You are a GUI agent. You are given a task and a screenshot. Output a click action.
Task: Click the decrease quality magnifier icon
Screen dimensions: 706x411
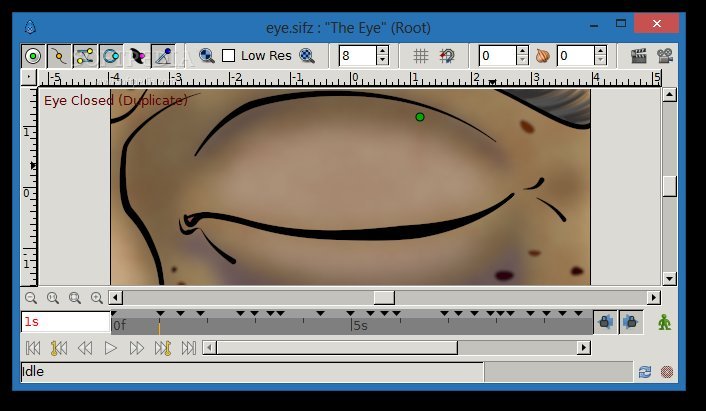coord(206,56)
